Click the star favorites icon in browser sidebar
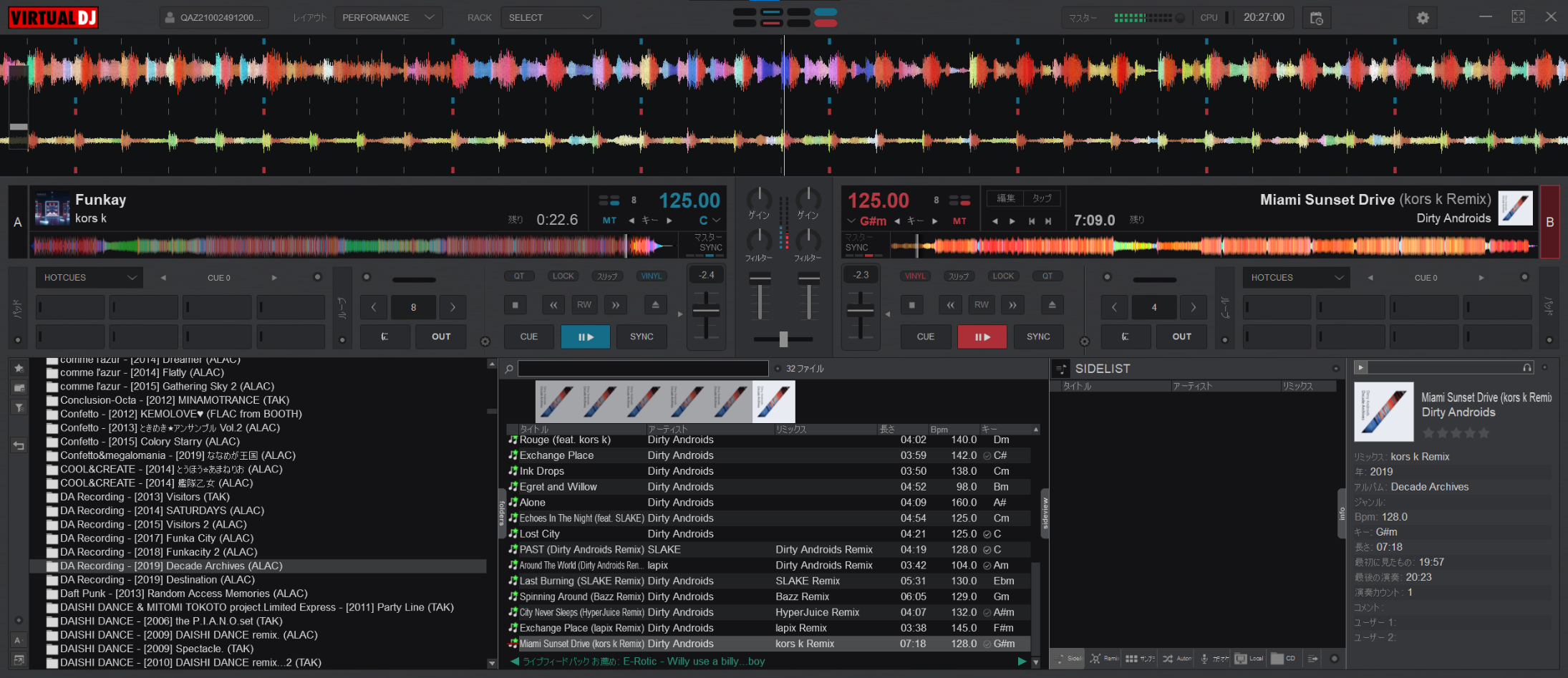The height and width of the screenshot is (678, 1568). click(x=19, y=368)
